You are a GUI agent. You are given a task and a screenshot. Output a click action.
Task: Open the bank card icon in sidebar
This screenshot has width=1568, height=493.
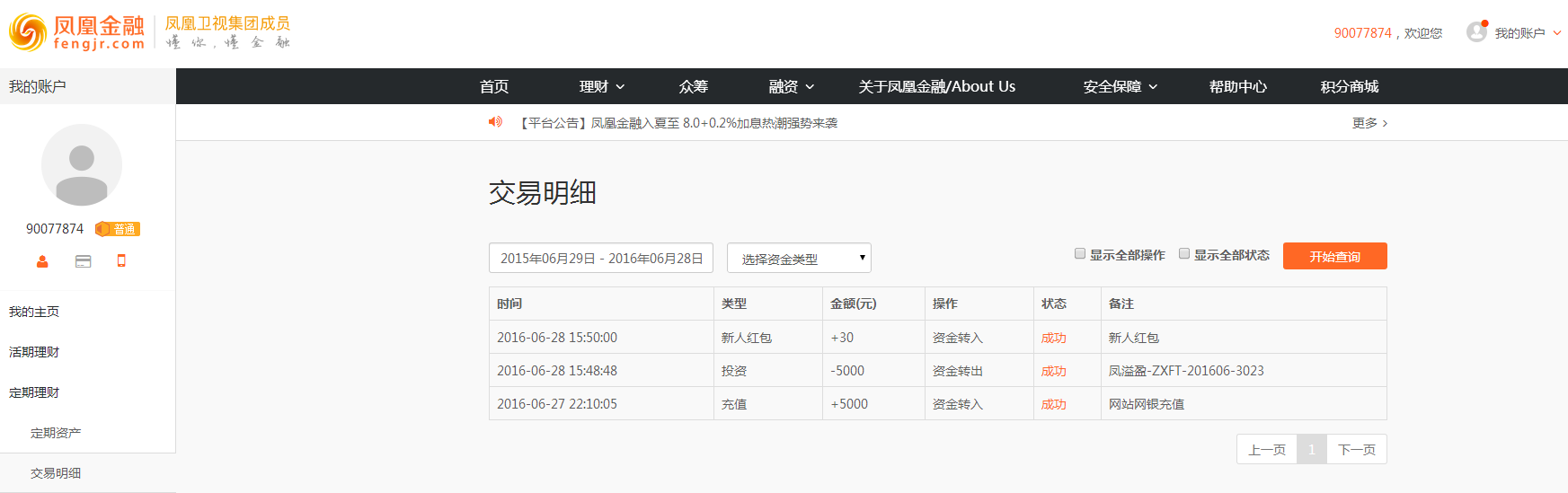tap(84, 261)
